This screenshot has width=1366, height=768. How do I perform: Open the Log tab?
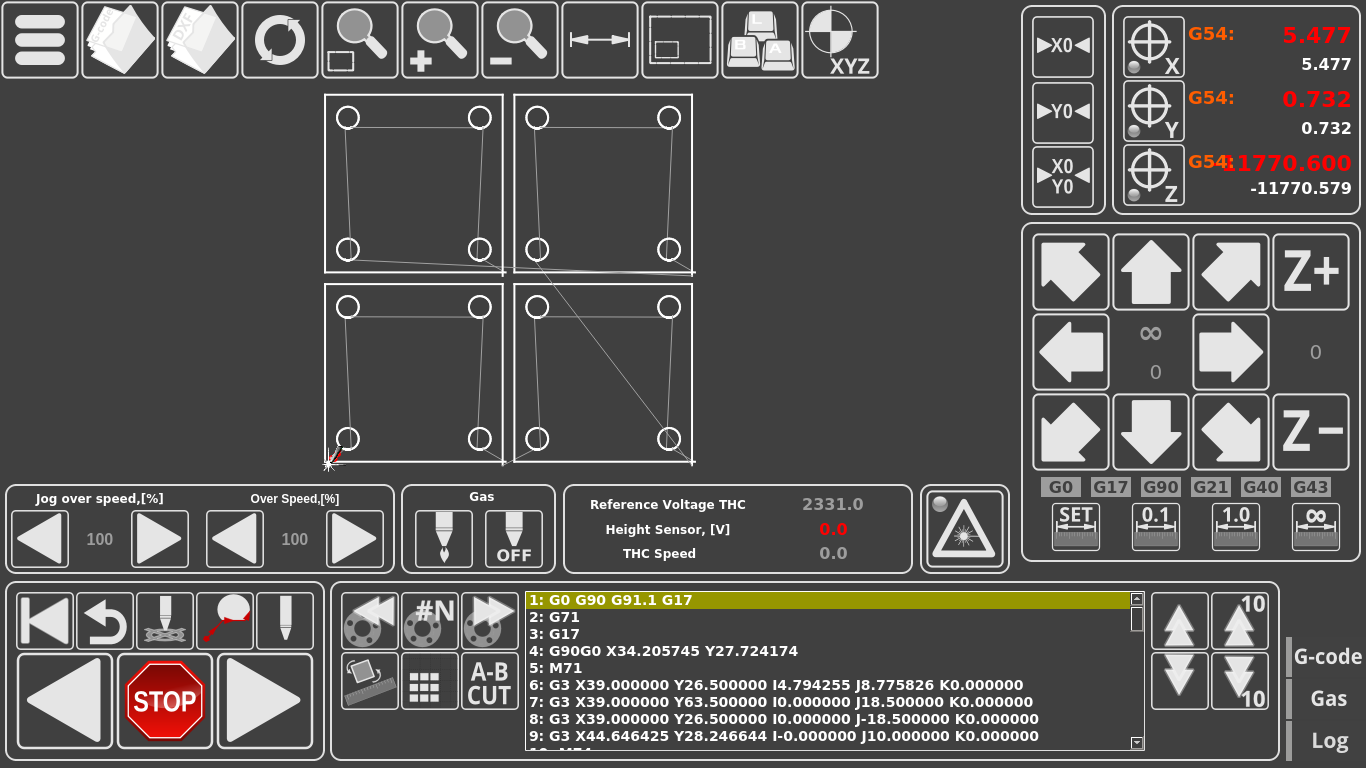click(1327, 740)
